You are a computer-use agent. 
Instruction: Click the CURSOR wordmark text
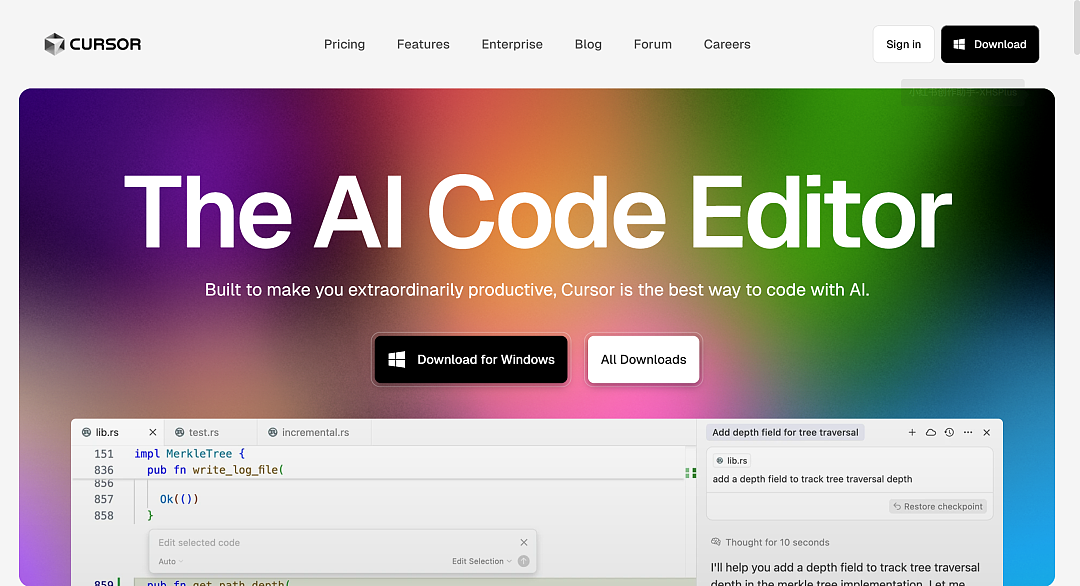point(105,44)
